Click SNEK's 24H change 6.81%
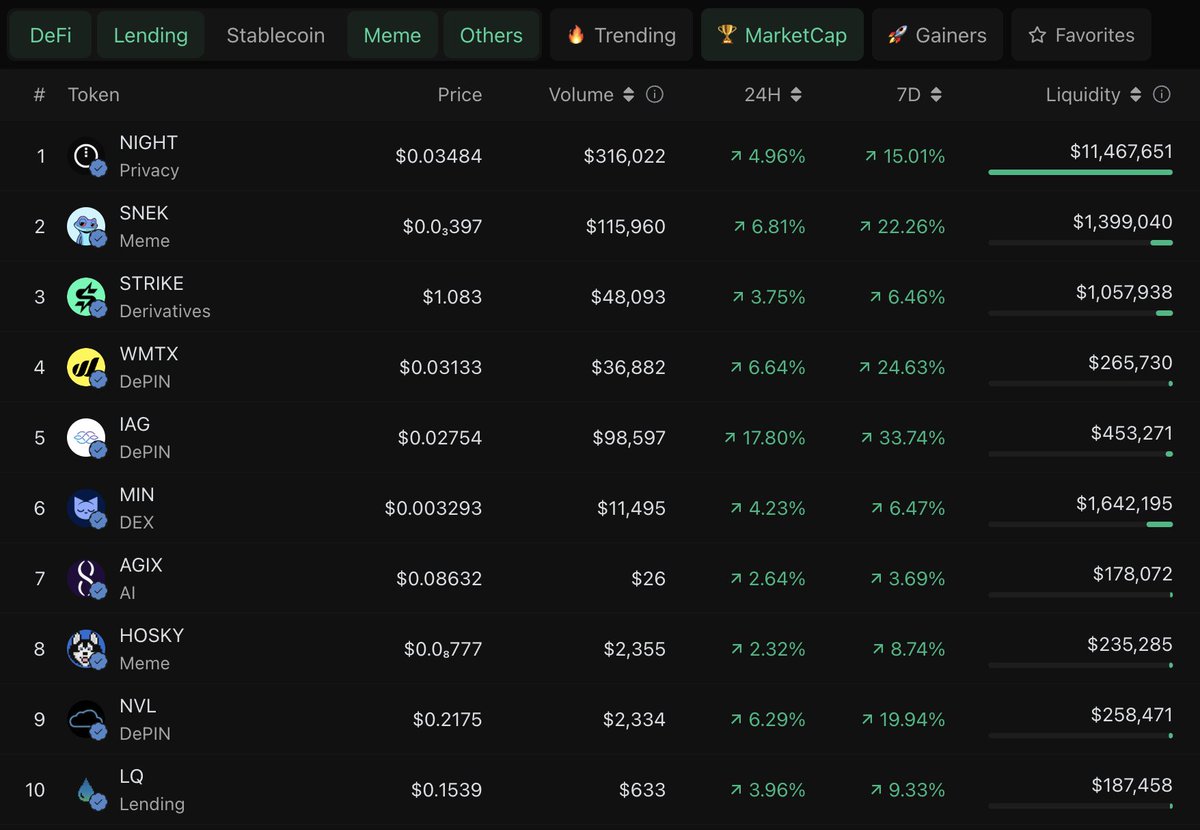Screen dimensions: 1200x830 click(768, 227)
